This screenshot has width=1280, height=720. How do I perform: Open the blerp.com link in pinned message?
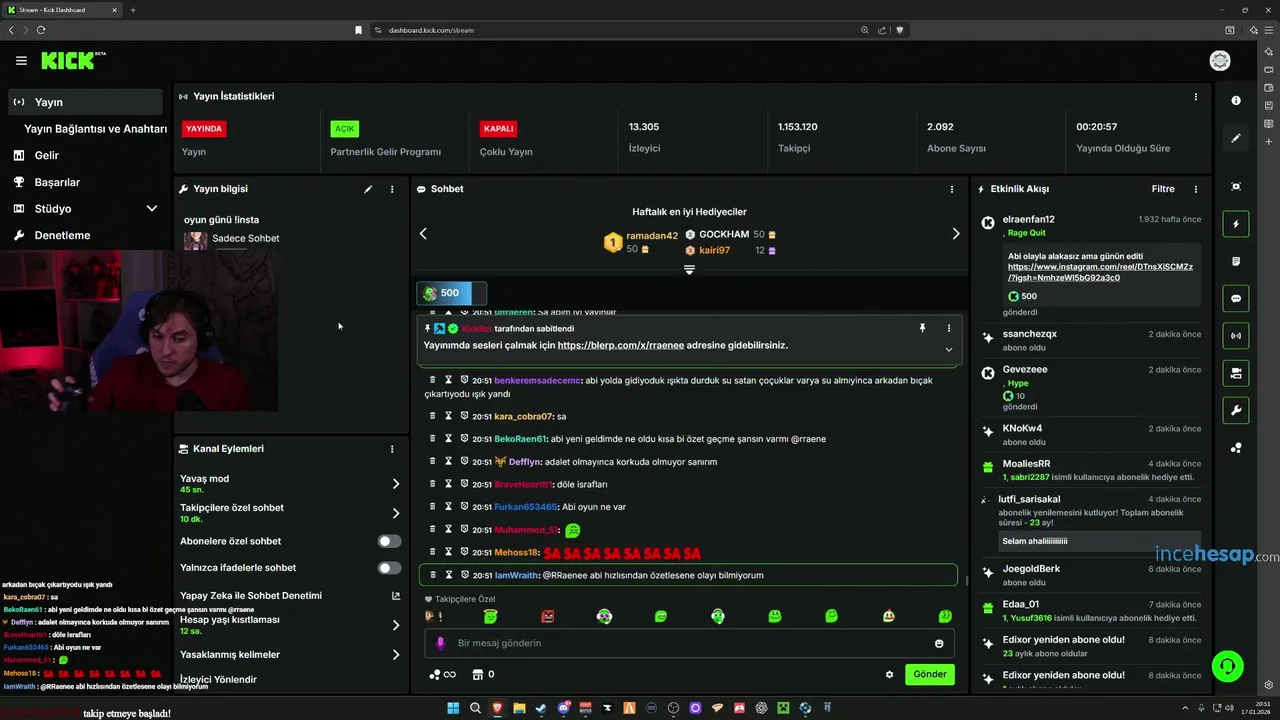point(621,345)
